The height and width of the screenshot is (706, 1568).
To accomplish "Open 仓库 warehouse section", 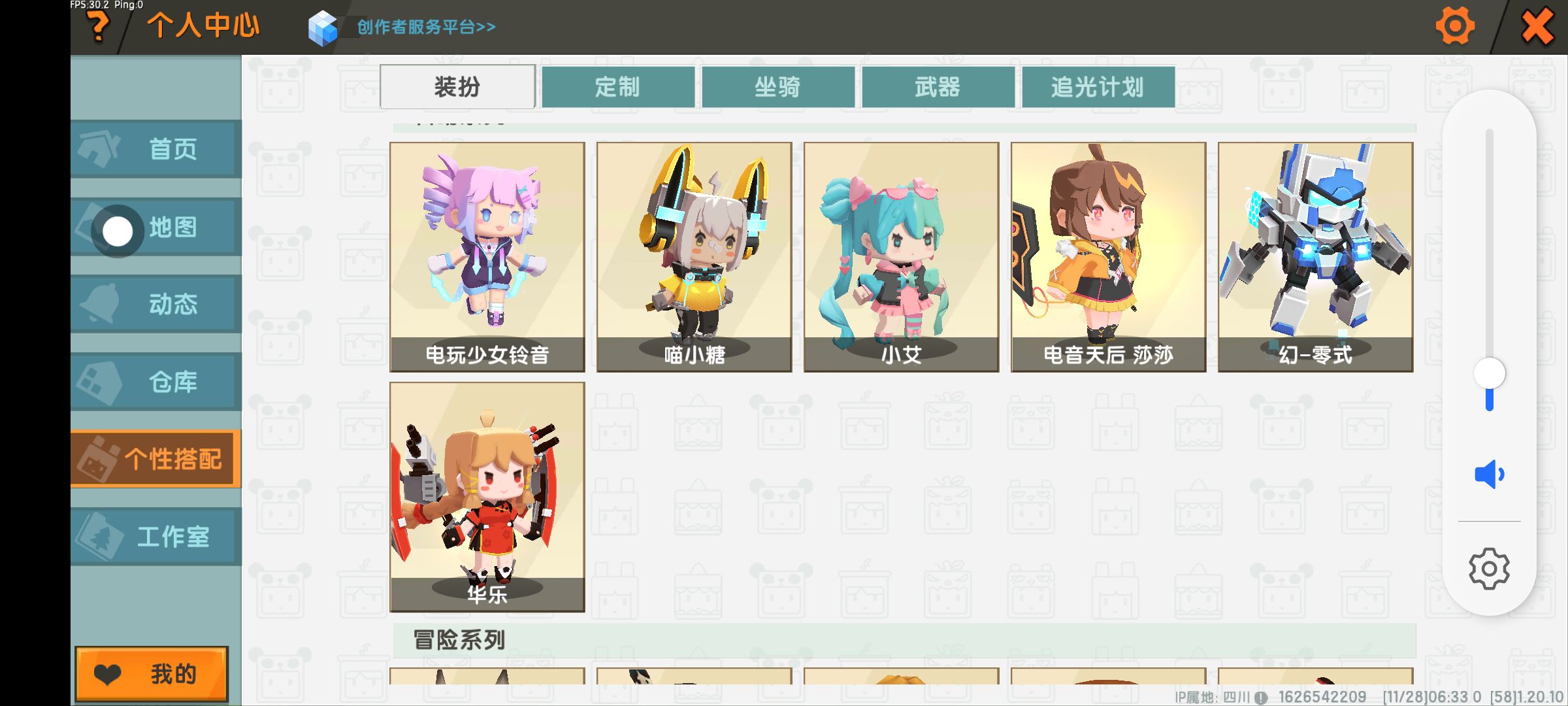I will [156, 382].
